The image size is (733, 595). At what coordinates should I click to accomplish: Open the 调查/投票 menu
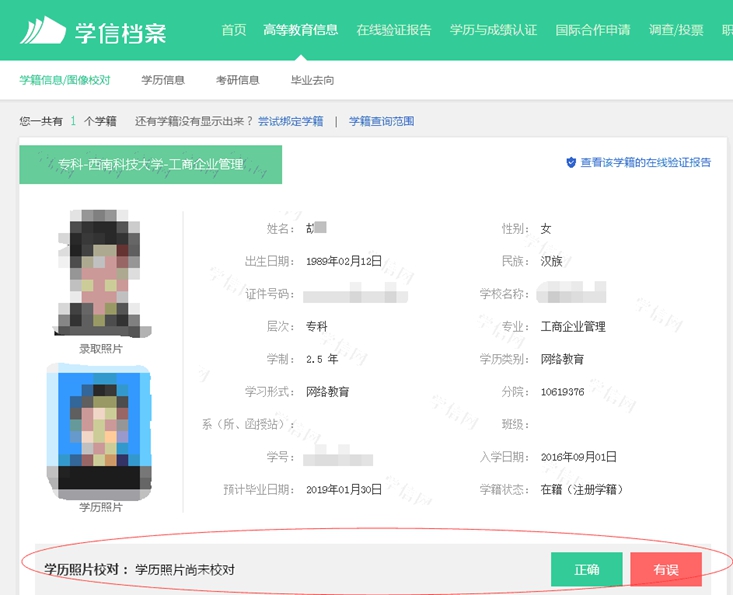676,30
